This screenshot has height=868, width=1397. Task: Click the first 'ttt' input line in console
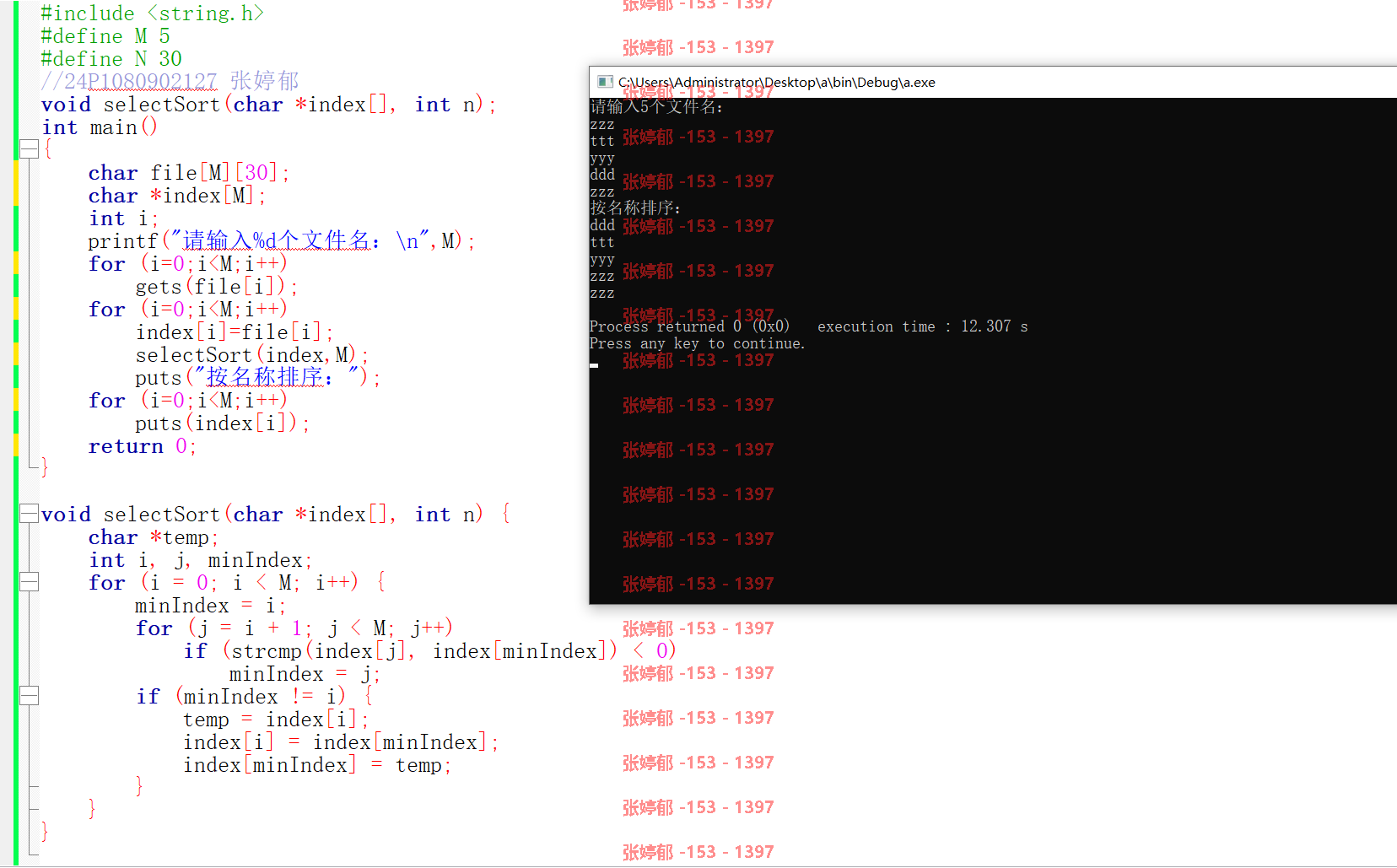coord(602,141)
